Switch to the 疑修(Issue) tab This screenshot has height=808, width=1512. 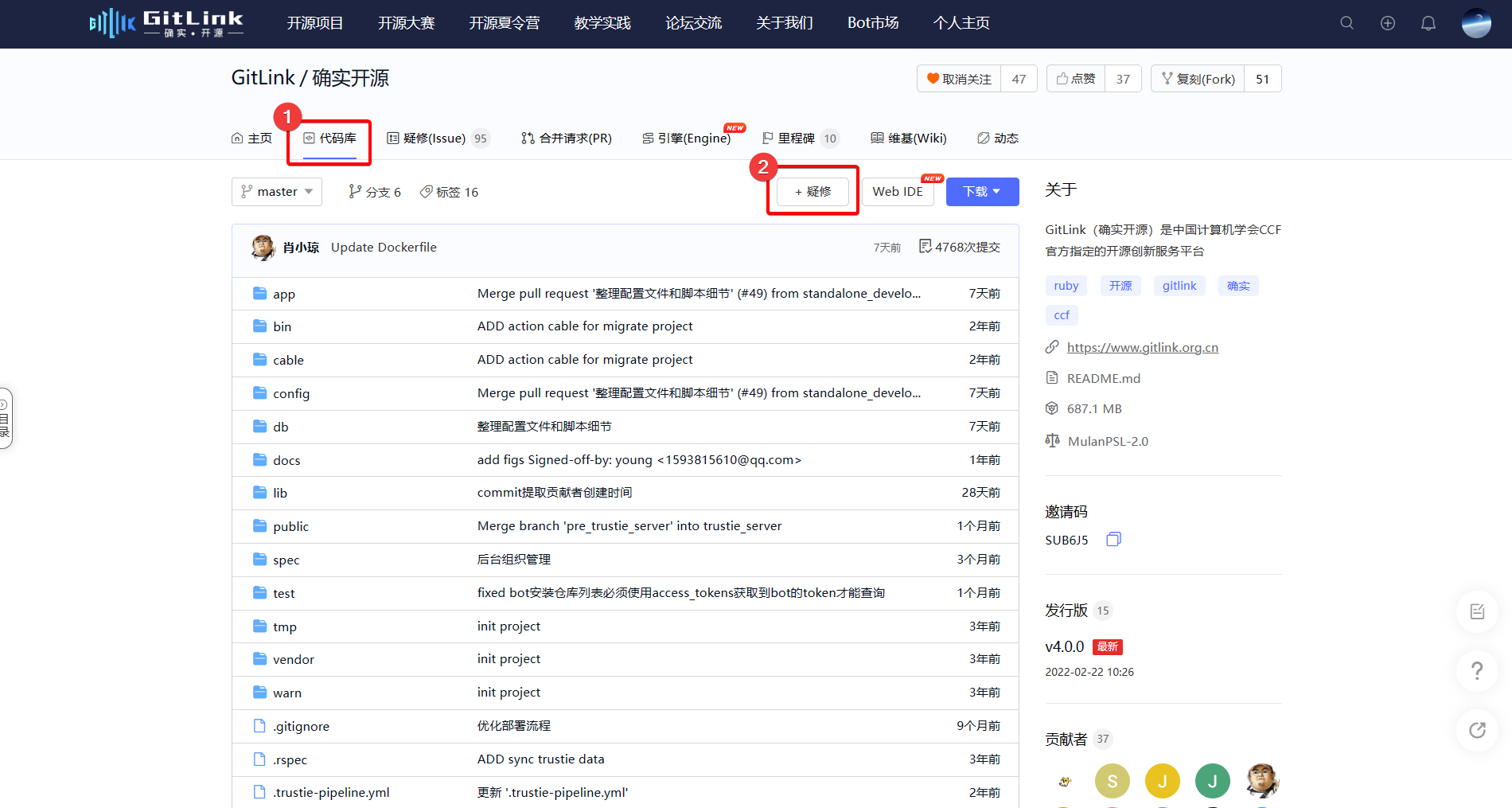[x=438, y=139]
